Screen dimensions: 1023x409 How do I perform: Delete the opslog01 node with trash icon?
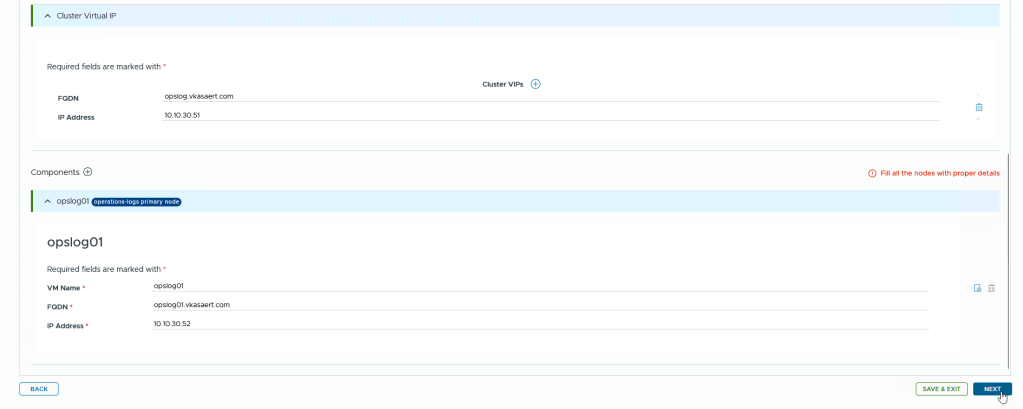pyautogui.click(x=991, y=288)
